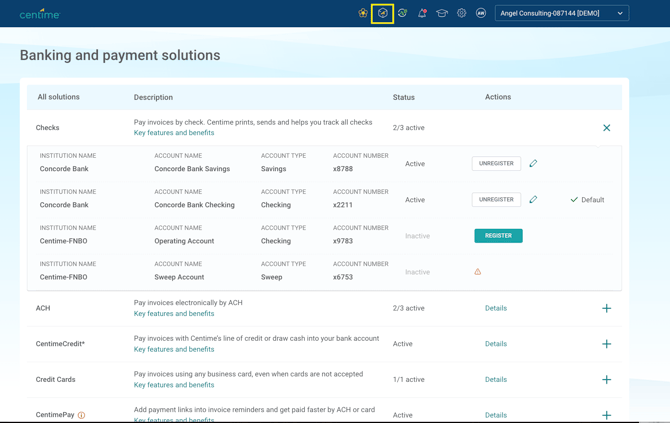Click the ACH 2/3 active status
This screenshot has height=423, width=670.
click(408, 308)
